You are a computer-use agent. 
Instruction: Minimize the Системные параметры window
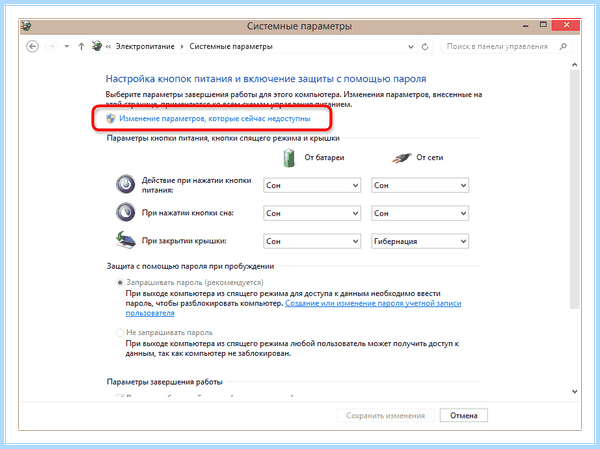pos(526,26)
